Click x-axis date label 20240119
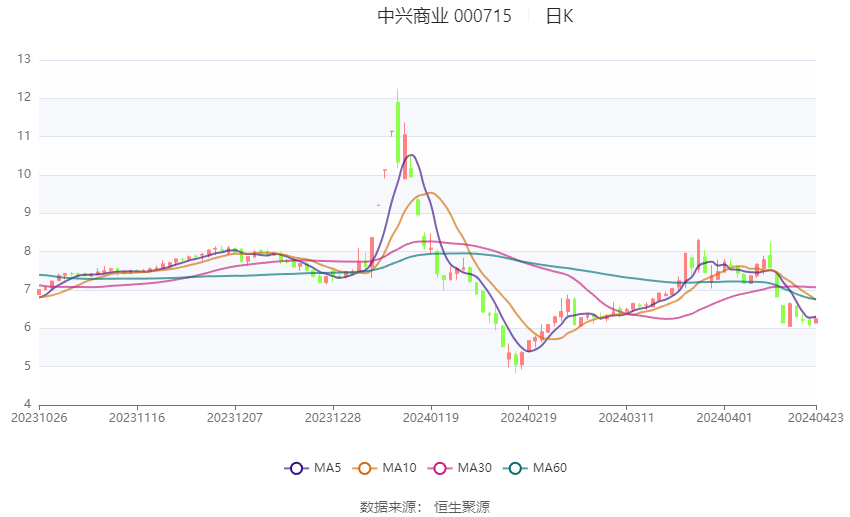The image size is (850, 517). pyautogui.click(x=431, y=418)
